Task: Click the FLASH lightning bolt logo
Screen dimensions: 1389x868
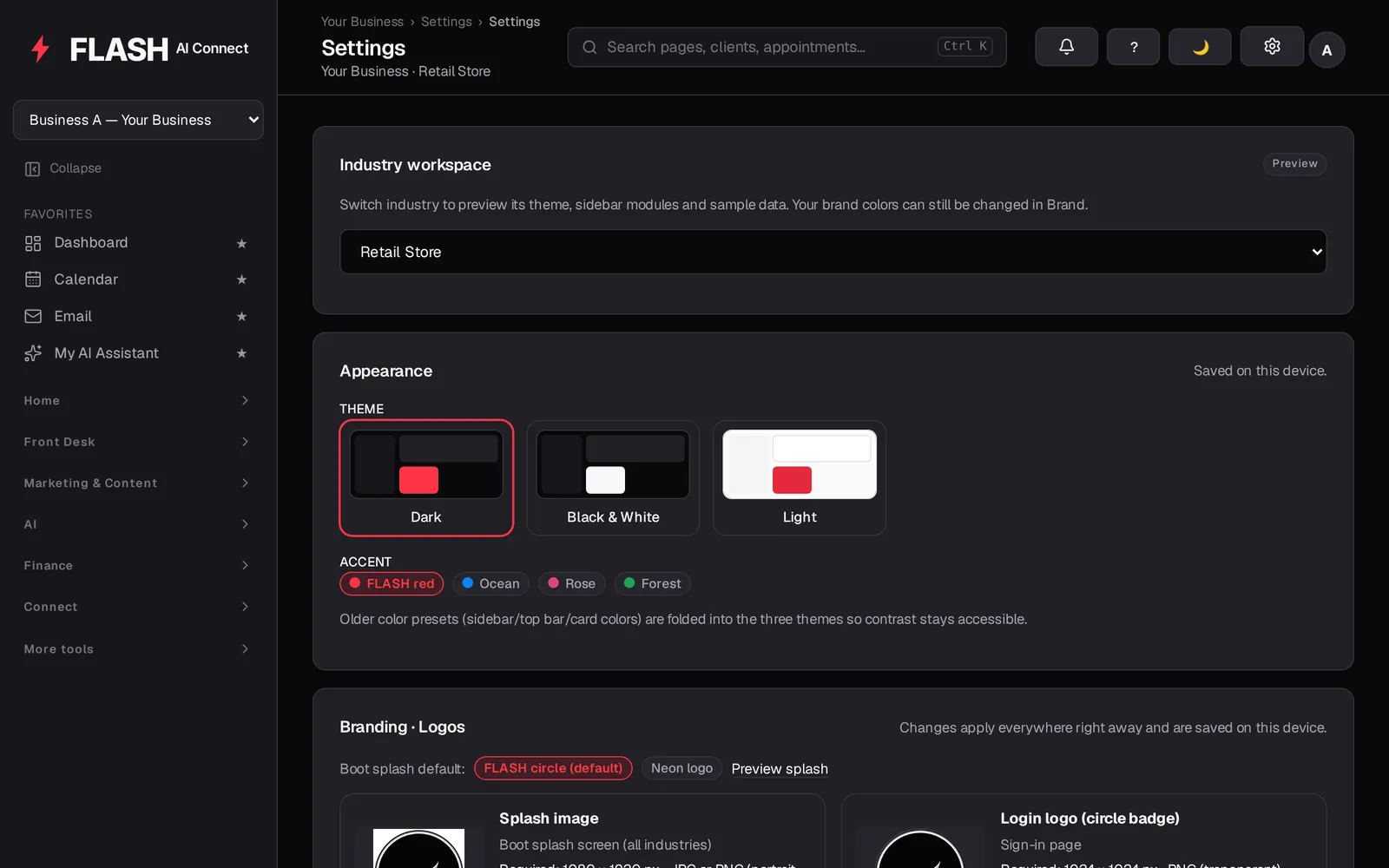Action: 40,49
